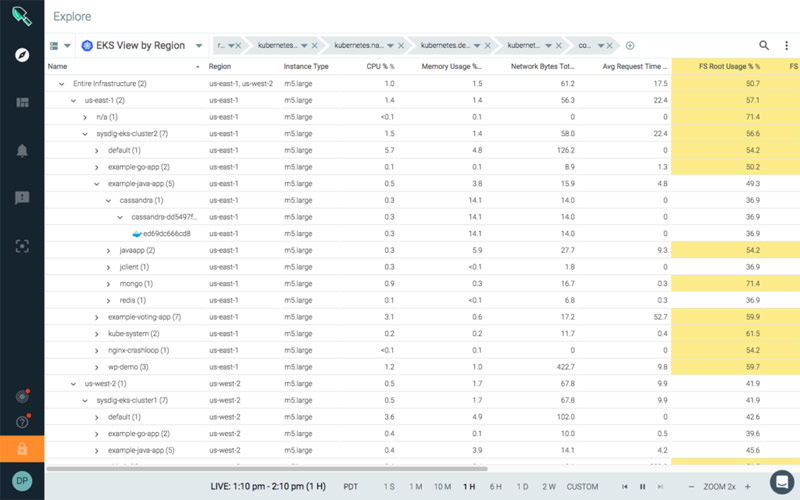
Task: Click the 52.7 avg request time value
Action: (660, 317)
